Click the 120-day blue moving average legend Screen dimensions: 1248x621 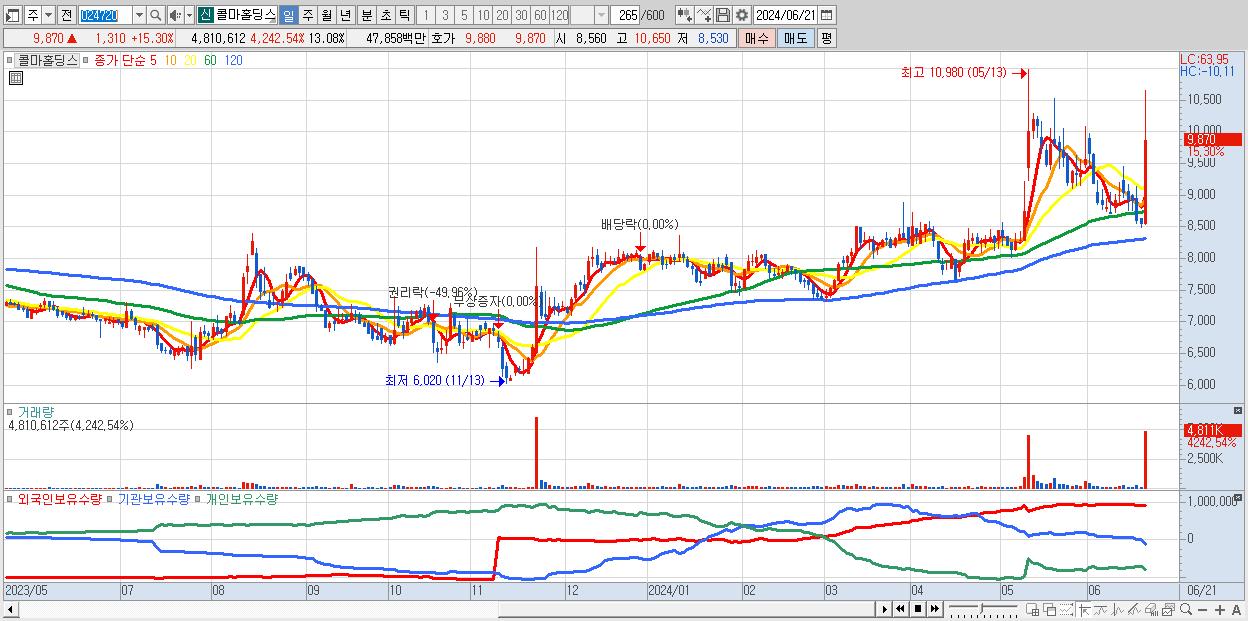coord(233,60)
